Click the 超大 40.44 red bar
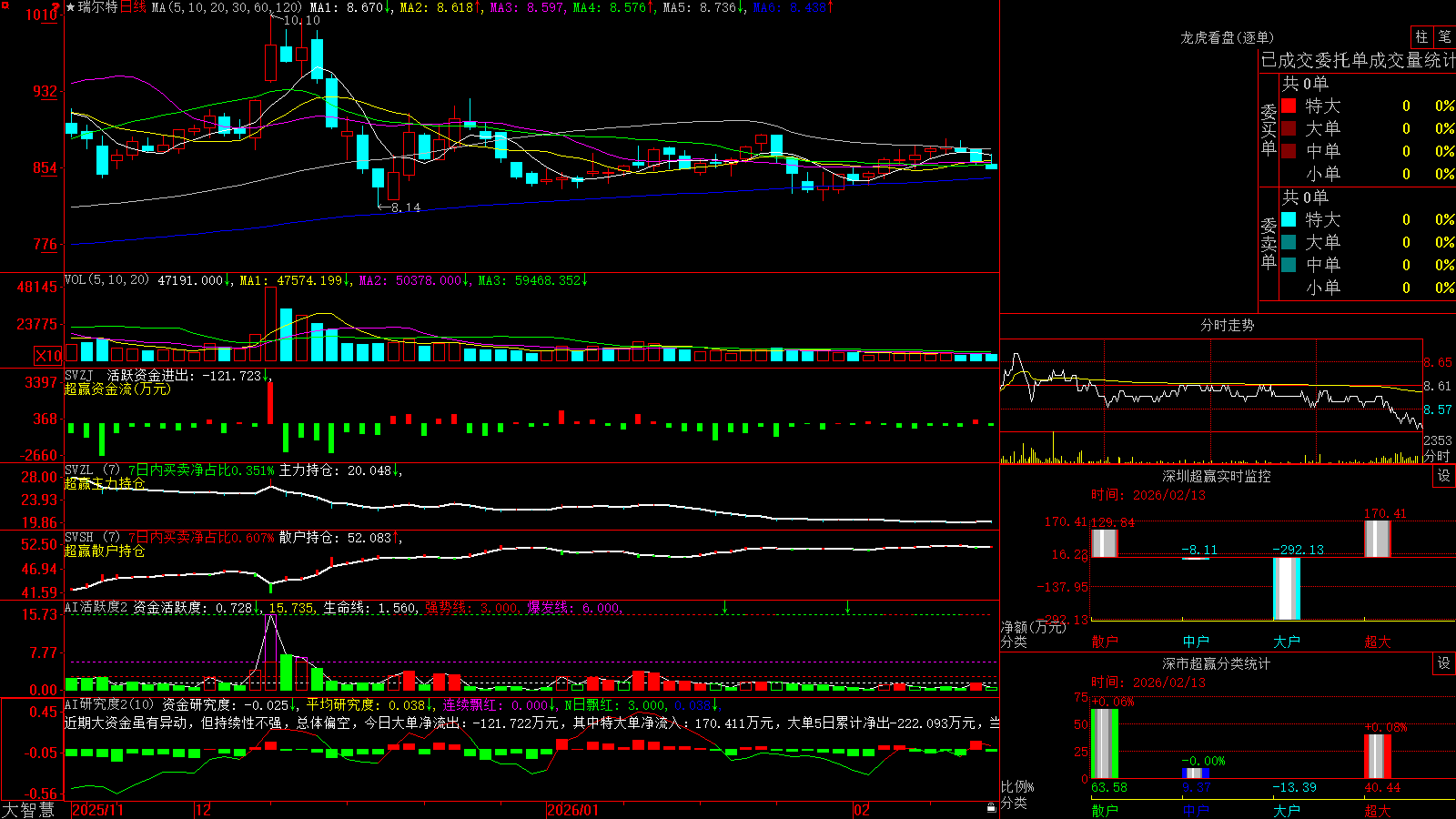 (1377, 756)
